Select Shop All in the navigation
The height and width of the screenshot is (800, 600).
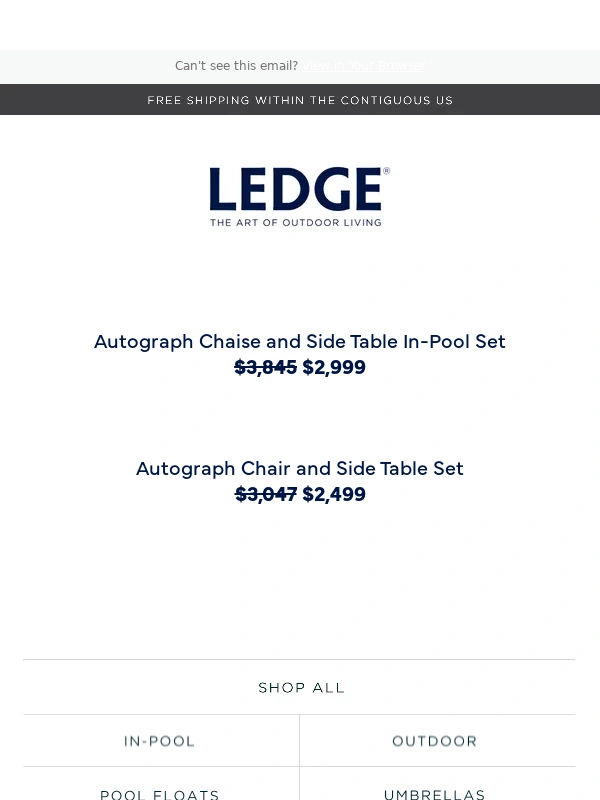point(301,688)
